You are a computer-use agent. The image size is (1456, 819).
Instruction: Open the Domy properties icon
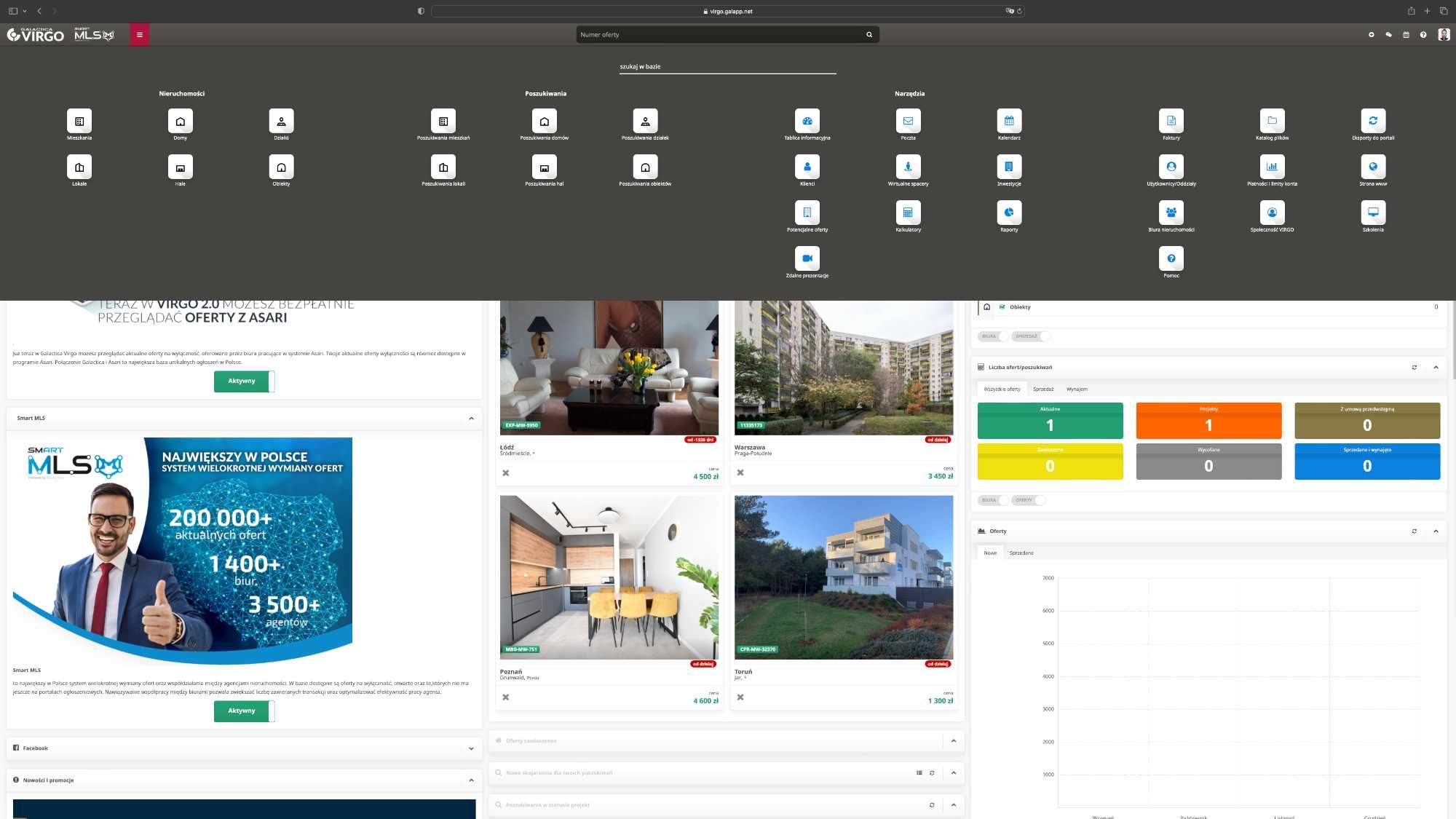pyautogui.click(x=181, y=121)
